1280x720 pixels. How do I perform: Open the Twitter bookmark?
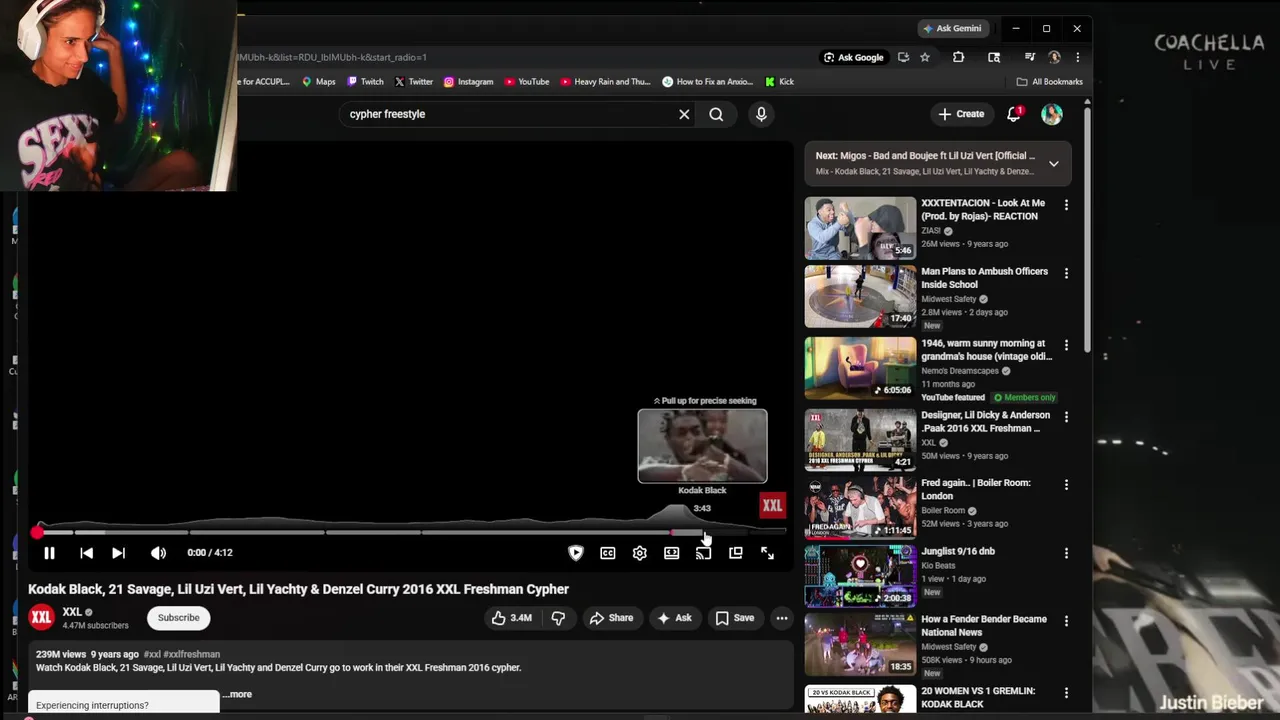coord(414,82)
